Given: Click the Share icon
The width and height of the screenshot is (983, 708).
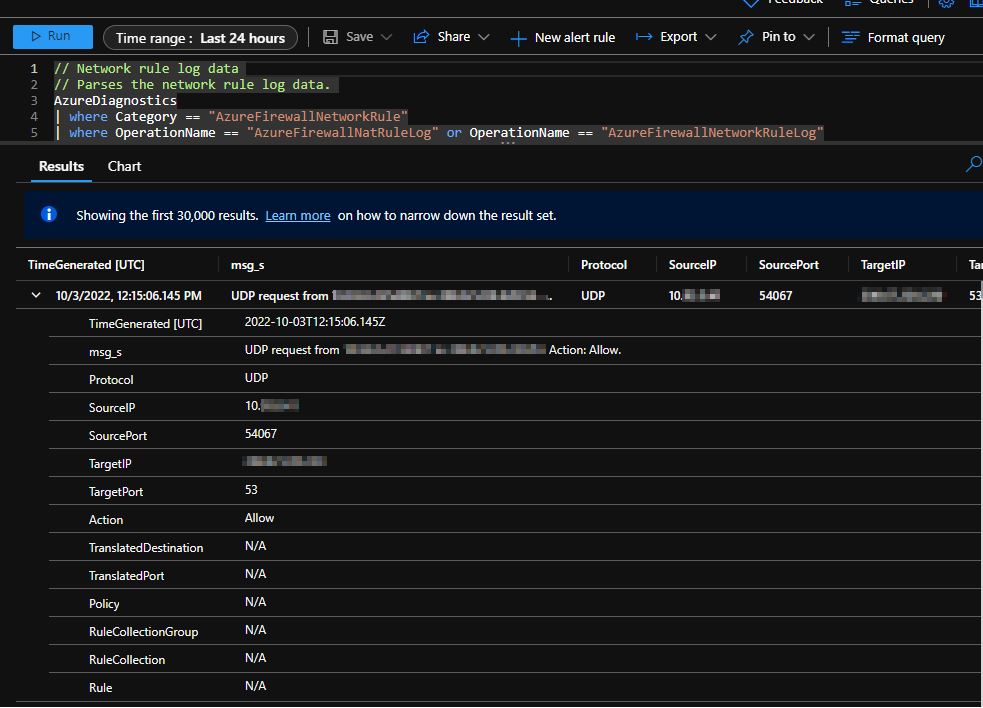Looking at the screenshot, I should pyautogui.click(x=421, y=37).
